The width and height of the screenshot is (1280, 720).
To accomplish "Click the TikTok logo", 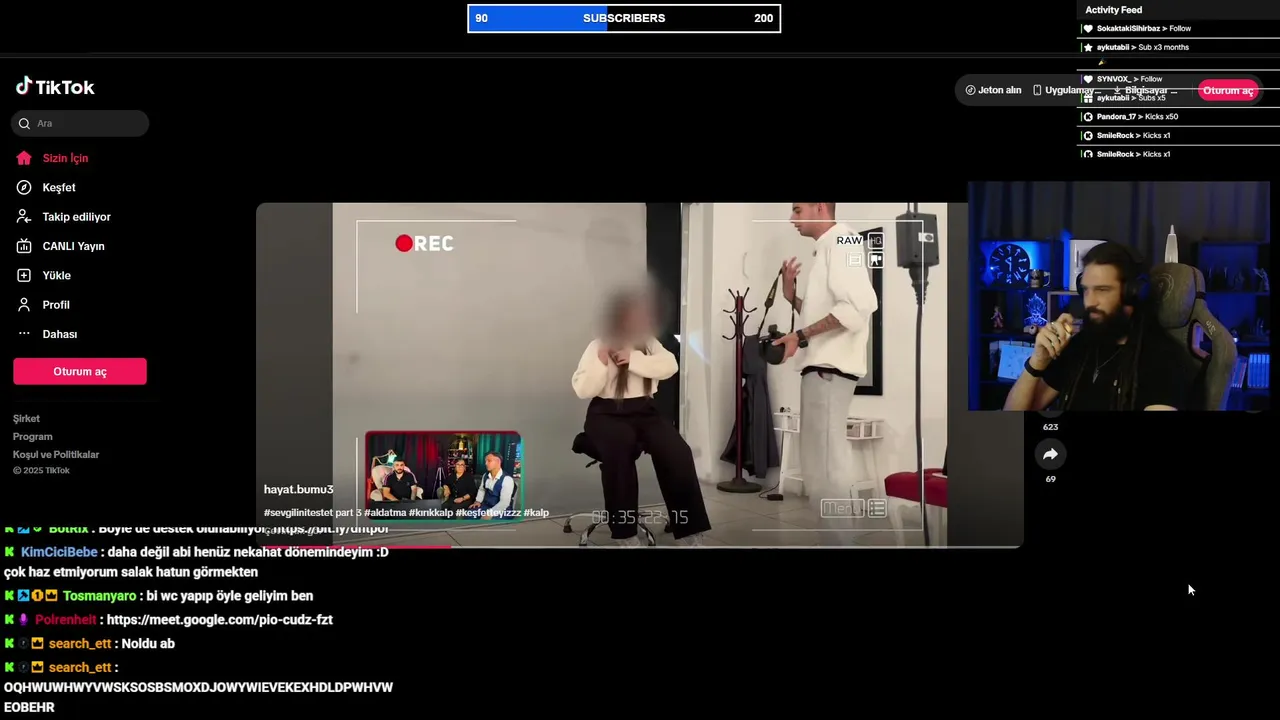I will coord(55,87).
